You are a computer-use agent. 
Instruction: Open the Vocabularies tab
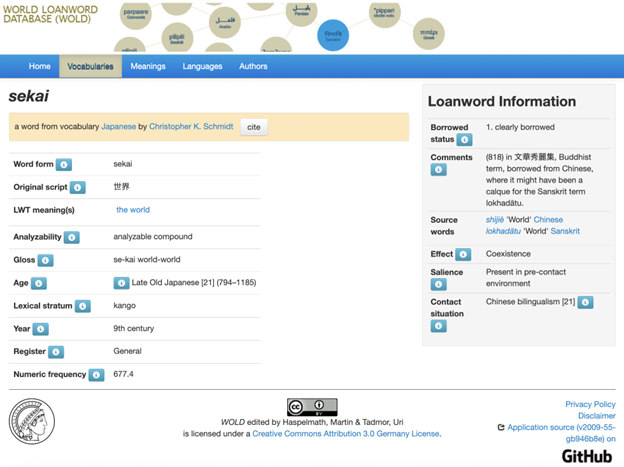click(90, 66)
